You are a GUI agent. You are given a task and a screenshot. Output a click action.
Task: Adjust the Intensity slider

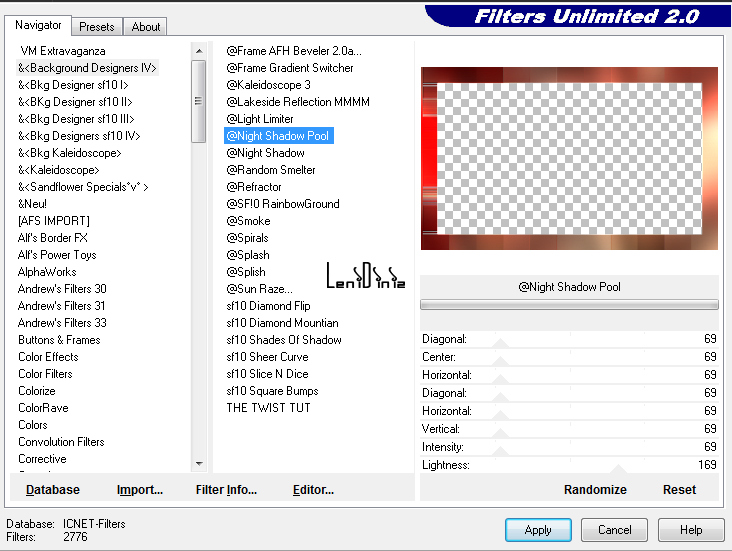502,447
